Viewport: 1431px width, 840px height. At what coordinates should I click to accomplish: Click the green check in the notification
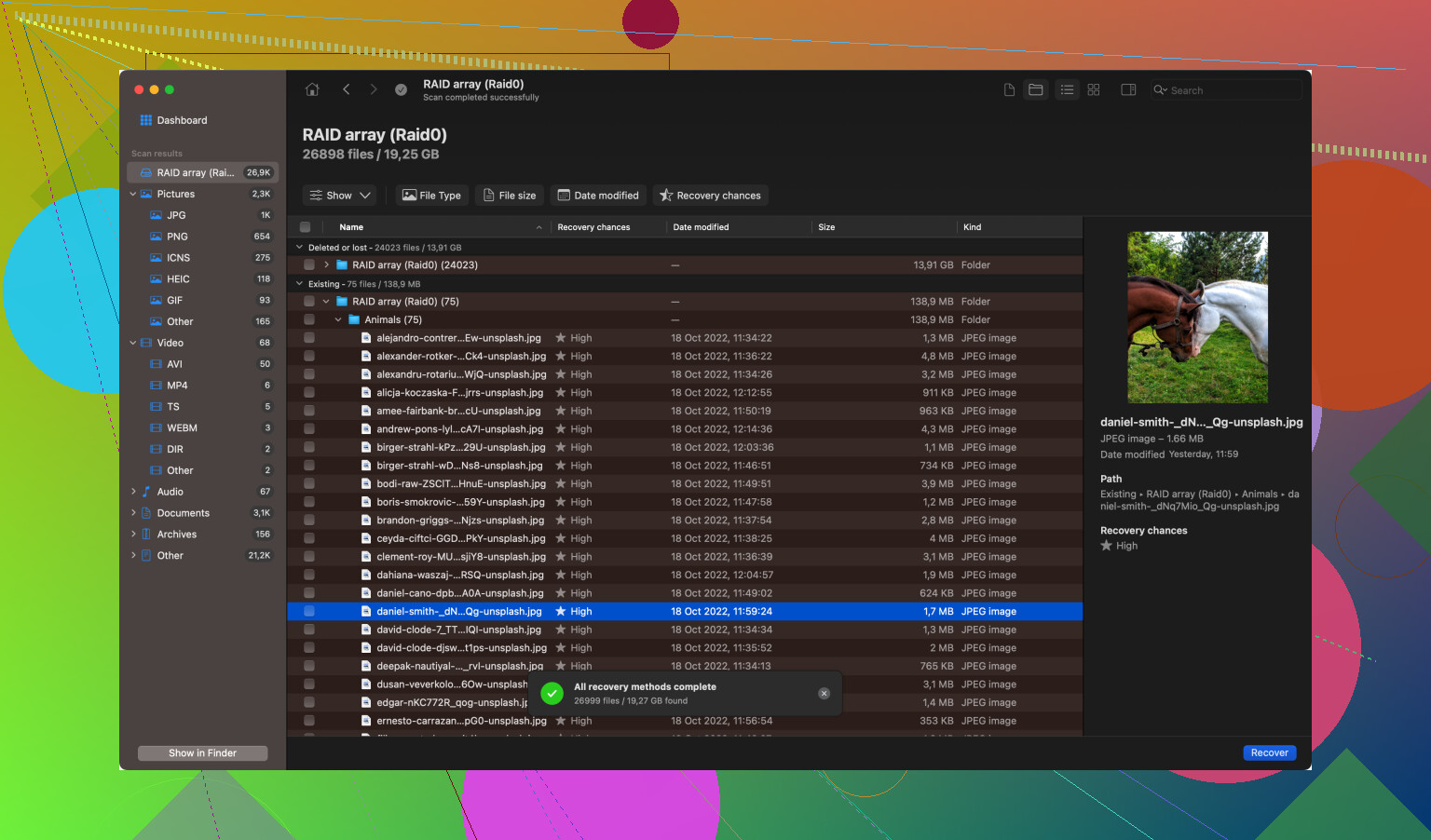pos(552,694)
